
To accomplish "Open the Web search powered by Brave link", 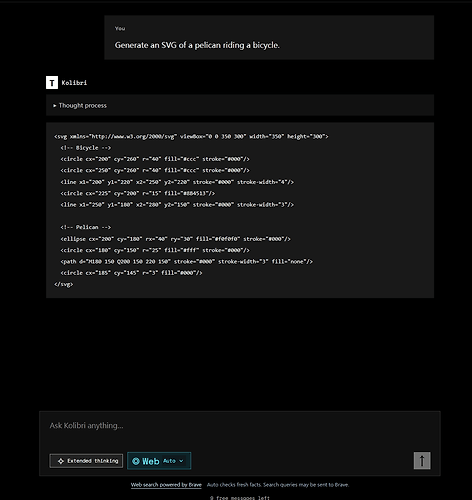I will point(166,485).
